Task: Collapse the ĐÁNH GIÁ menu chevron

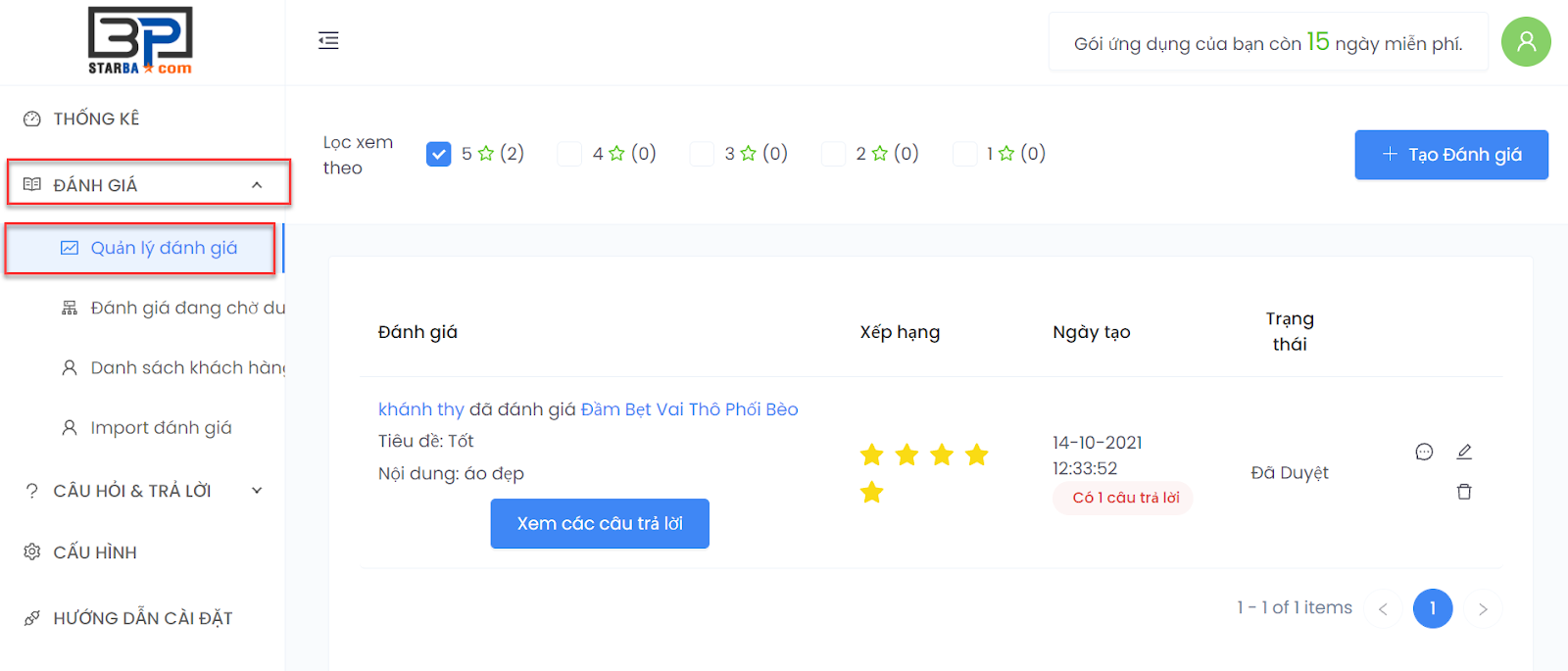Action: pos(257,185)
